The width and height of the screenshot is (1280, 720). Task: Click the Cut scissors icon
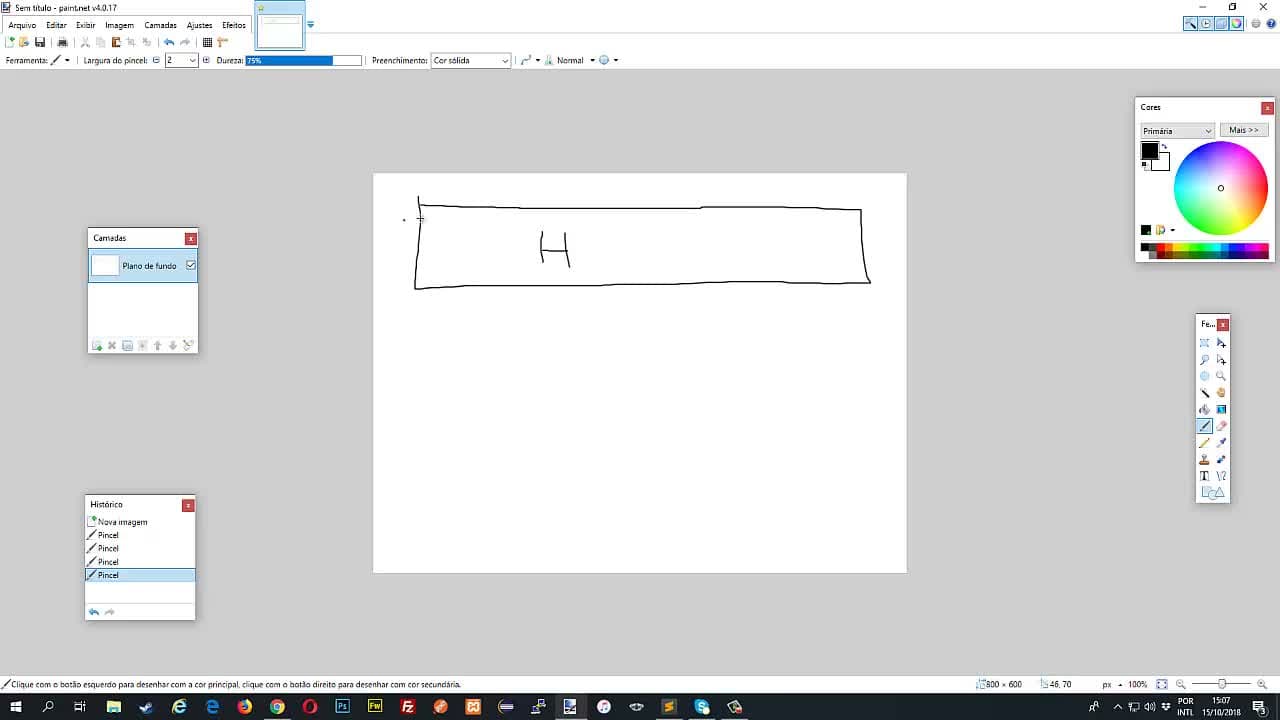pyautogui.click(x=85, y=42)
